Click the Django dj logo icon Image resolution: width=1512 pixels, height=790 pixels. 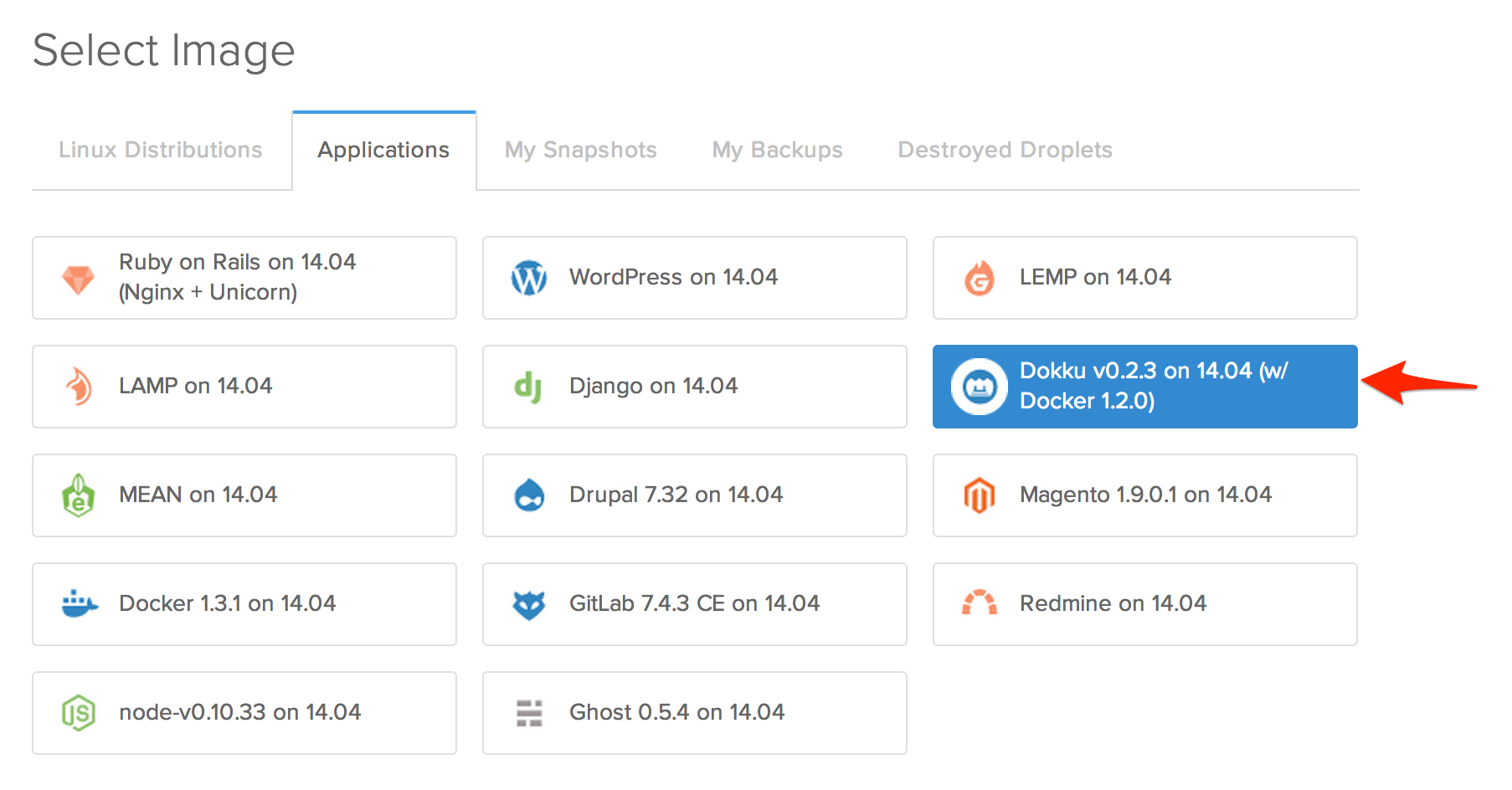click(528, 387)
